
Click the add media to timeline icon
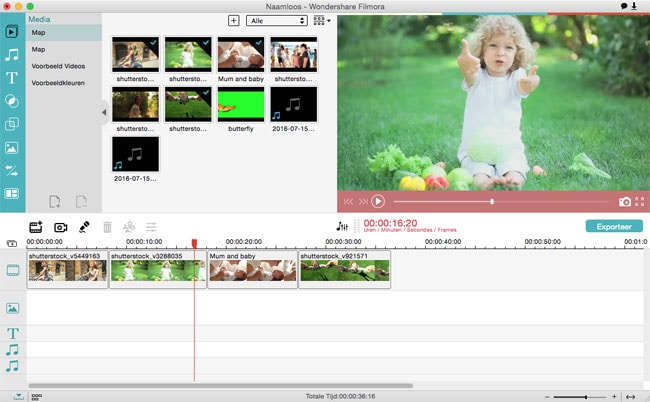tap(36, 227)
